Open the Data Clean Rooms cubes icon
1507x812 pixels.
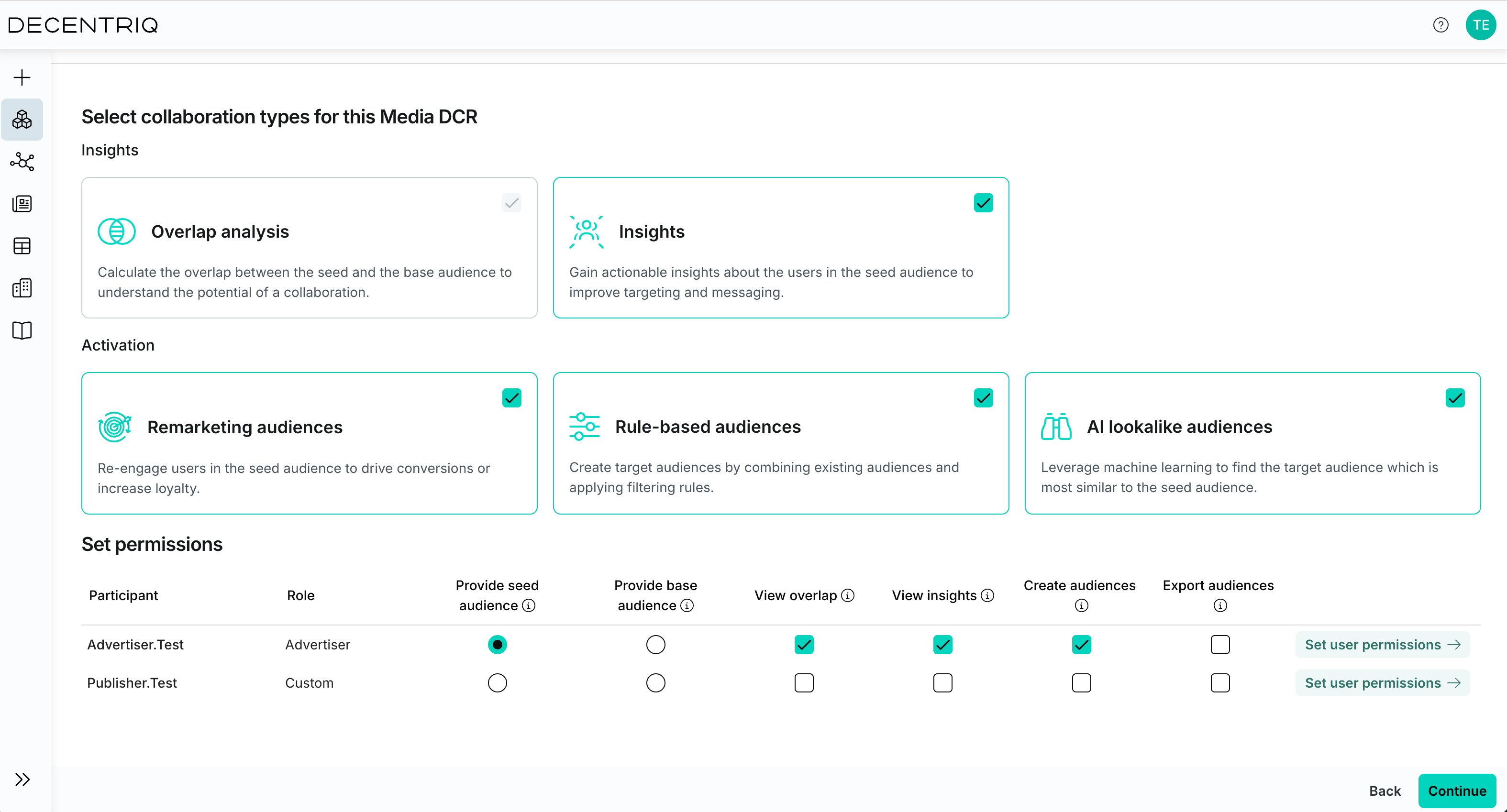click(22, 119)
